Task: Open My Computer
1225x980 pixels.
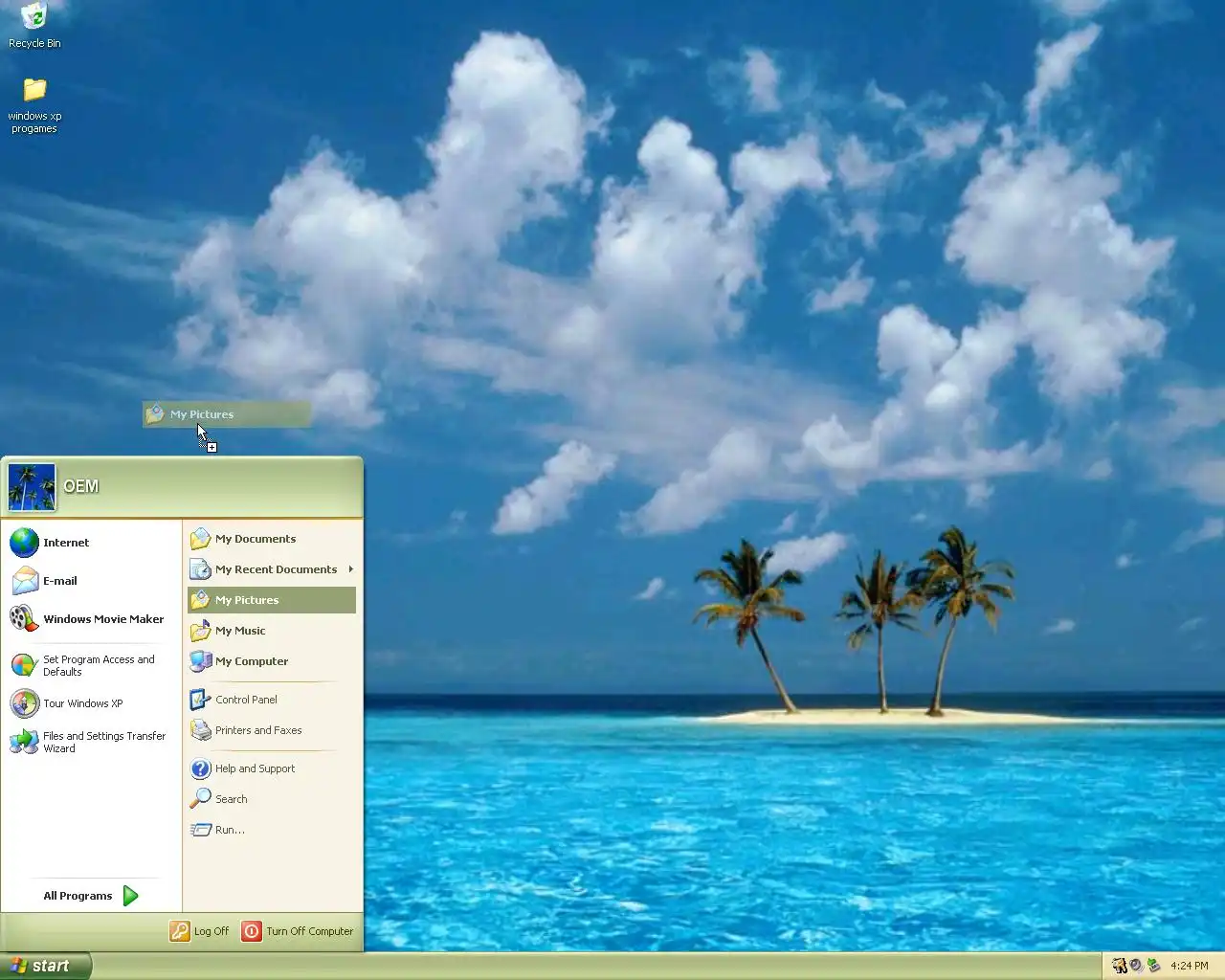Action: pos(272,661)
